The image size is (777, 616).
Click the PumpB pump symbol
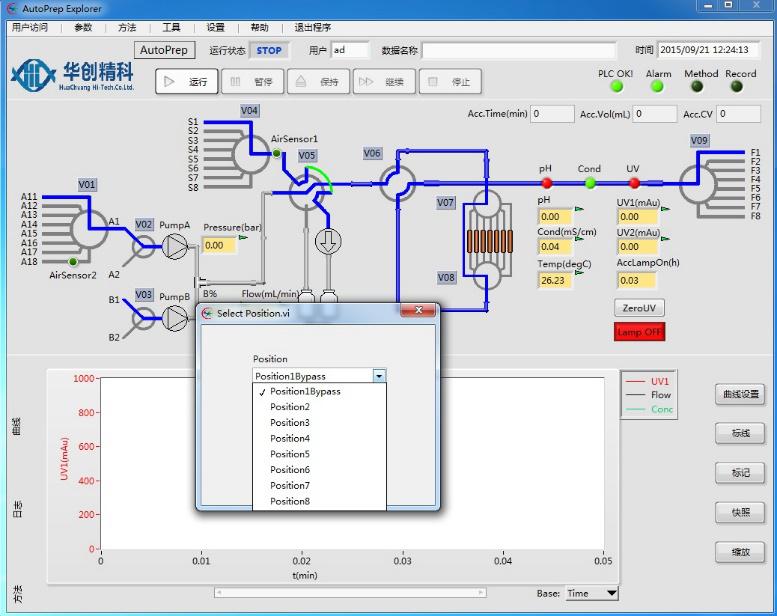175,318
